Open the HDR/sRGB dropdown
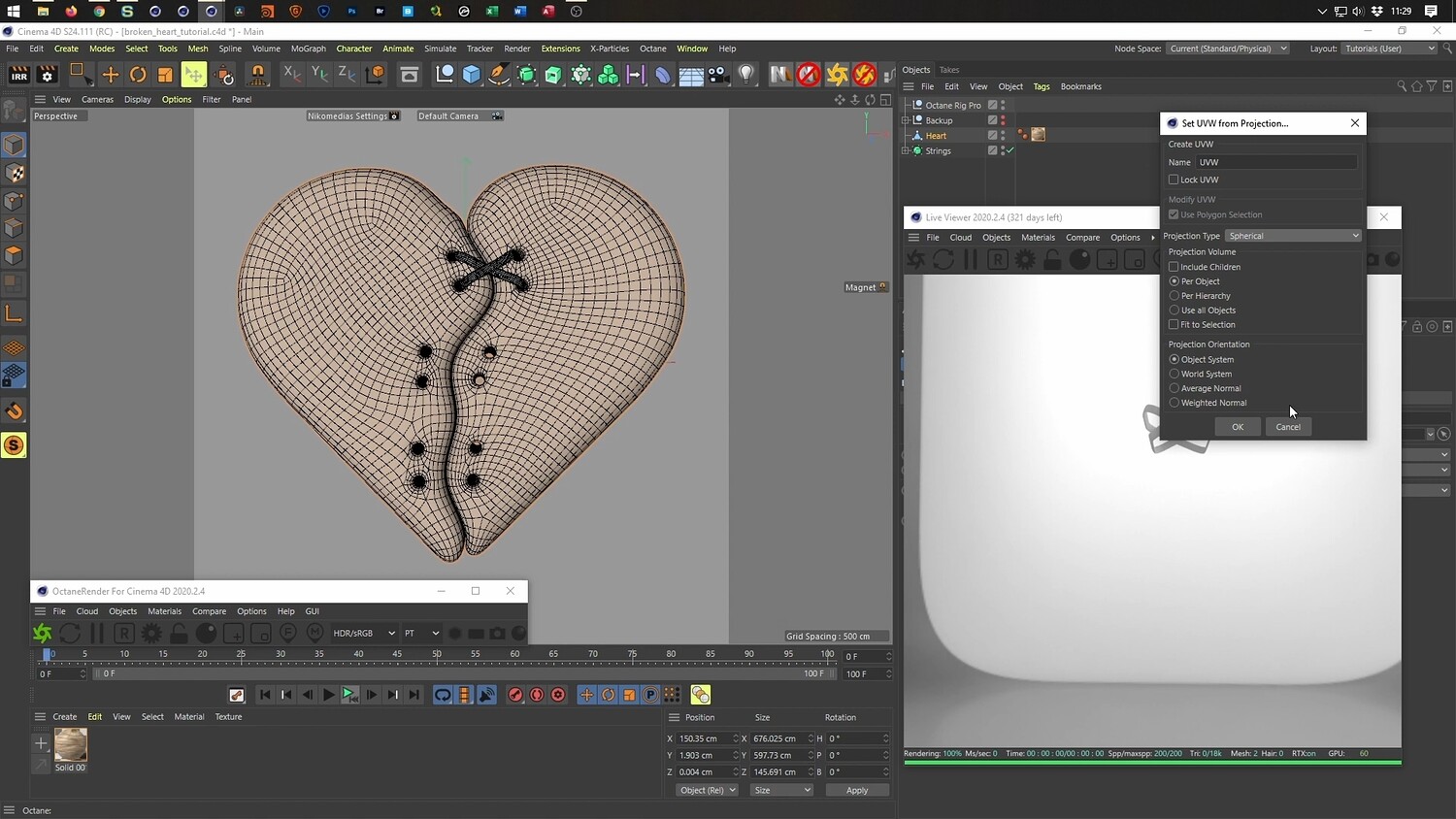Image resolution: width=1456 pixels, height=819 pixels. (363, 634)
